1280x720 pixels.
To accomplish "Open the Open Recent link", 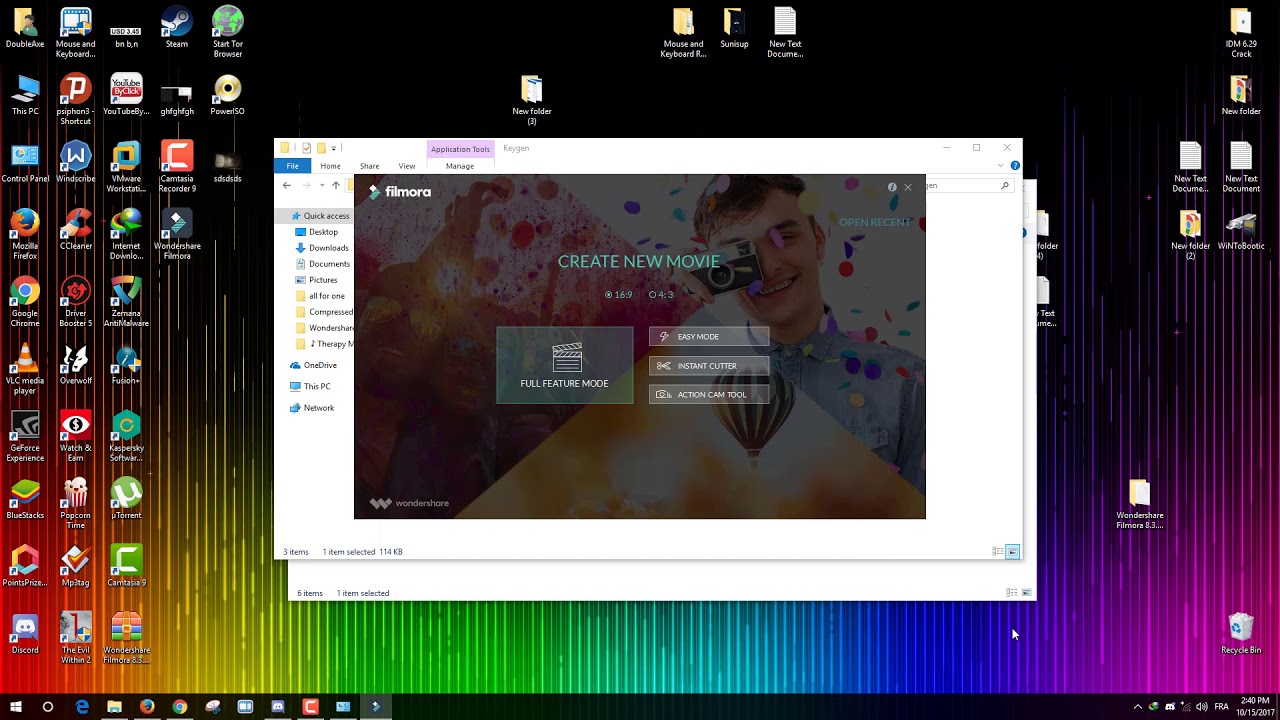I will click(x=875, y=222).
